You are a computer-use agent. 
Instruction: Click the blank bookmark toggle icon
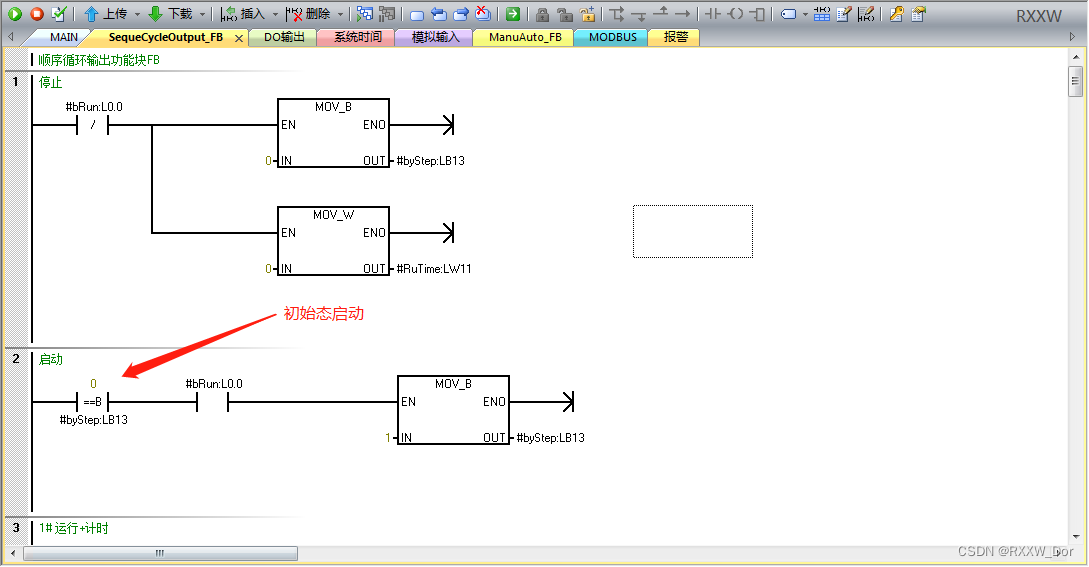(x=417, y=14)
